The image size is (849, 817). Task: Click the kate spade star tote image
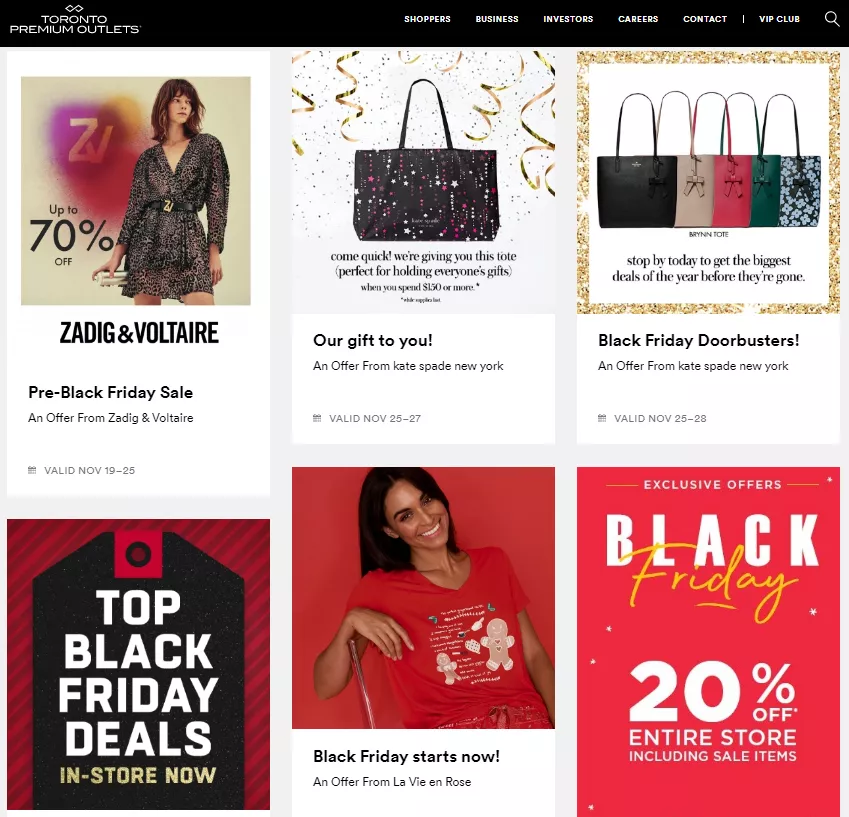click(x=423, y=182)
